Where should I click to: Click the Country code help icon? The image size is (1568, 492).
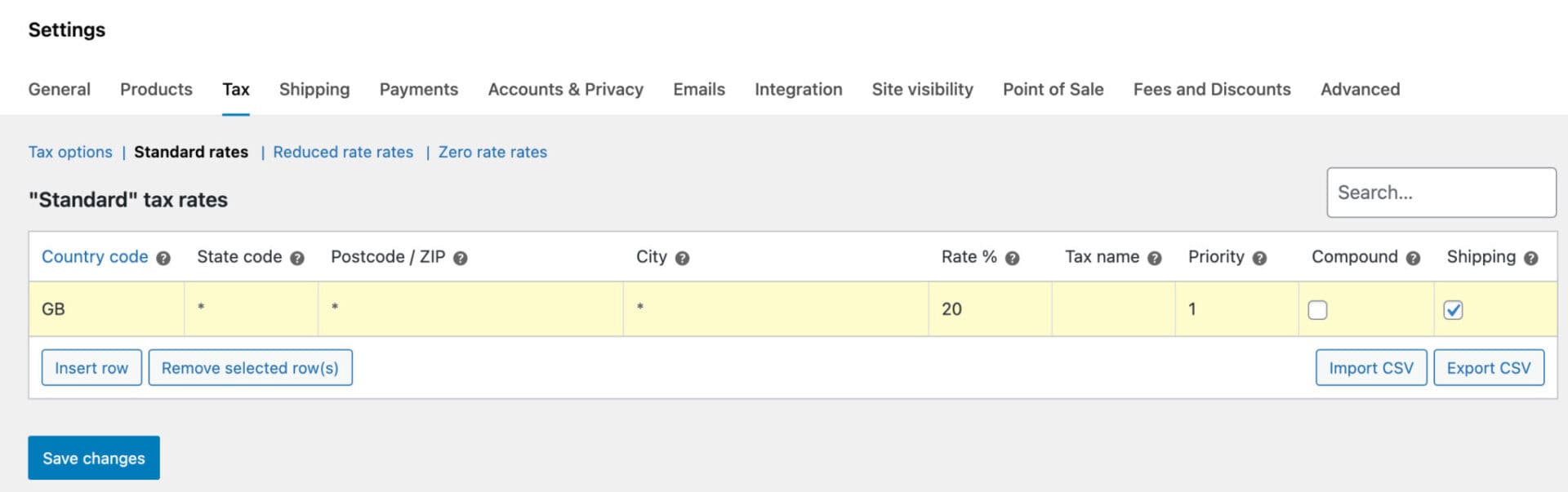163,258
